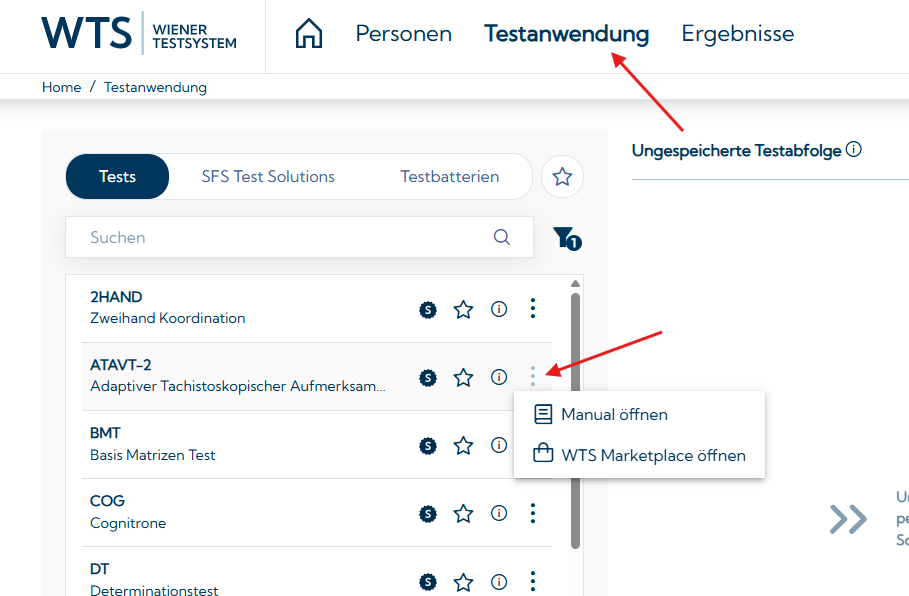Favorite the DT Determinationstest star
The height and width of the screenshot is (596, 909).
463,582
